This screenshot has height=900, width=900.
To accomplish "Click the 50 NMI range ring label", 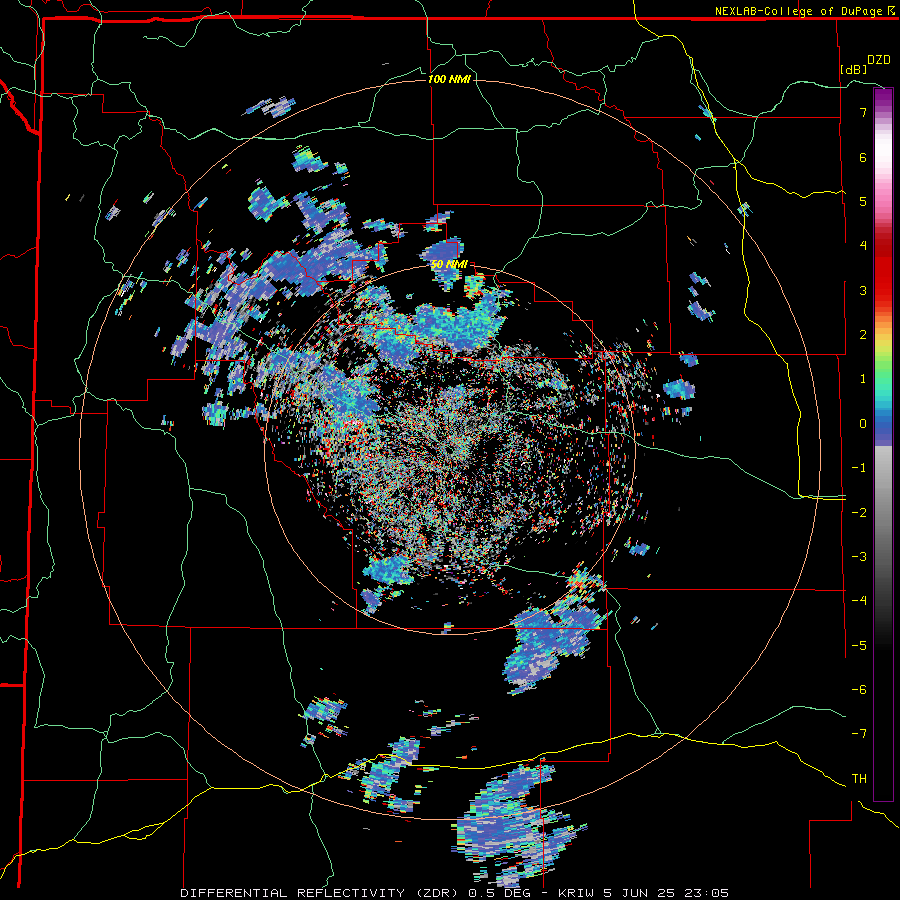I will point(449,264).
